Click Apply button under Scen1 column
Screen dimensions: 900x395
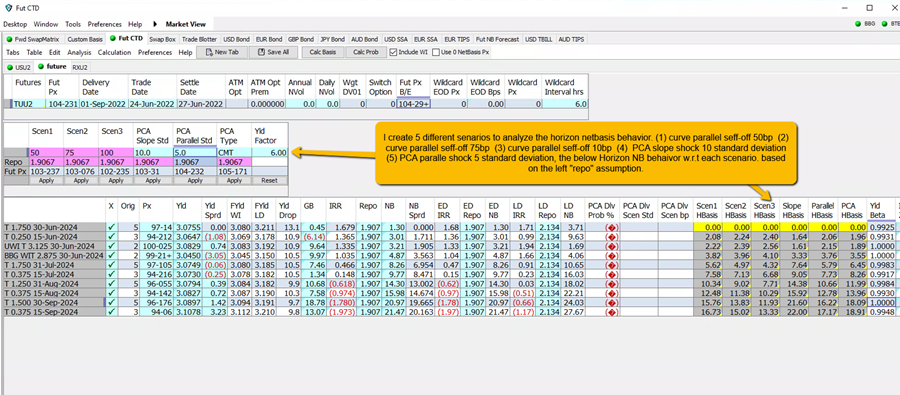[x=45, y=180]
